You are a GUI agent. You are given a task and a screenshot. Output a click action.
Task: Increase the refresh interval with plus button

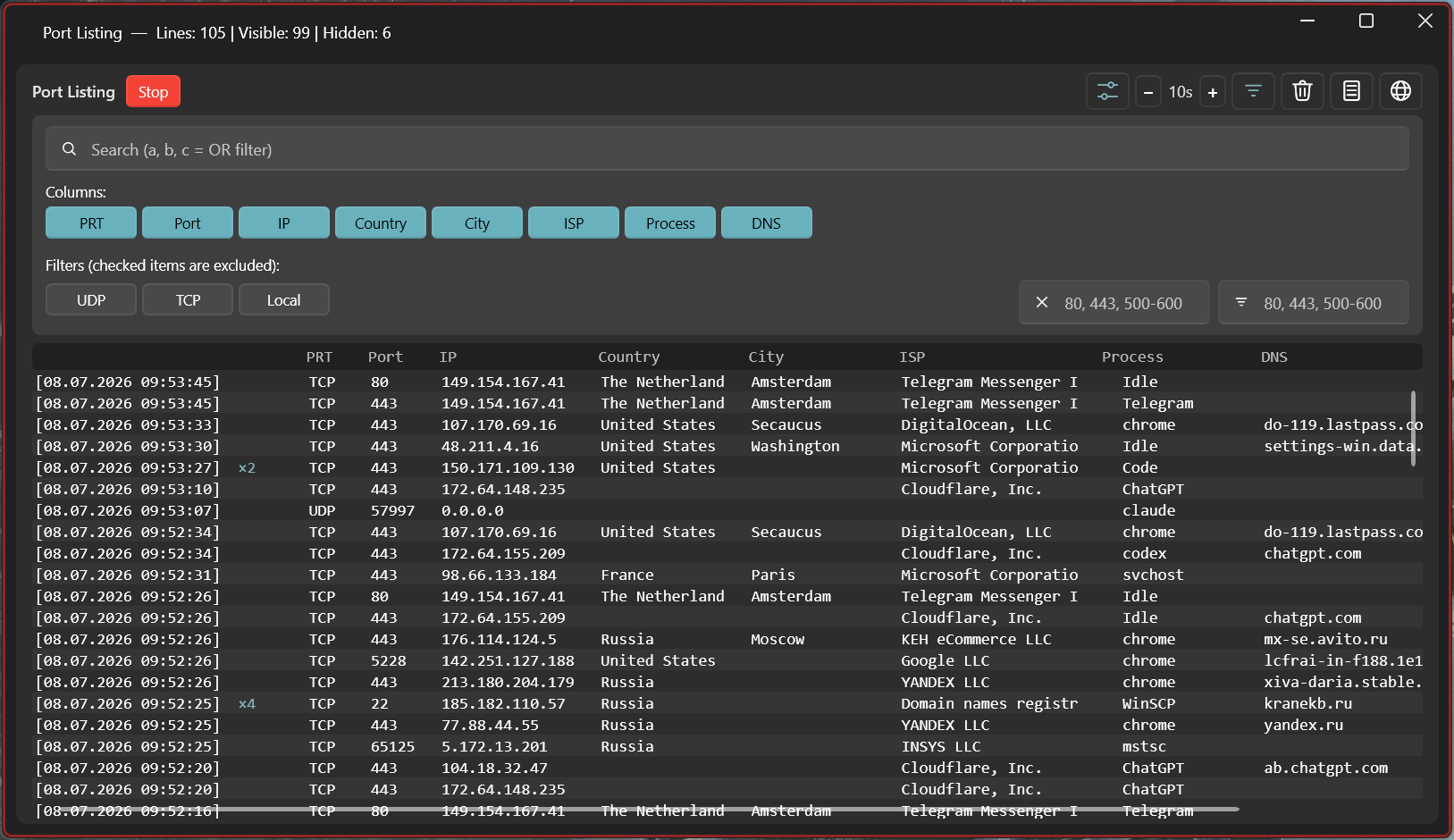(1213, 92)
